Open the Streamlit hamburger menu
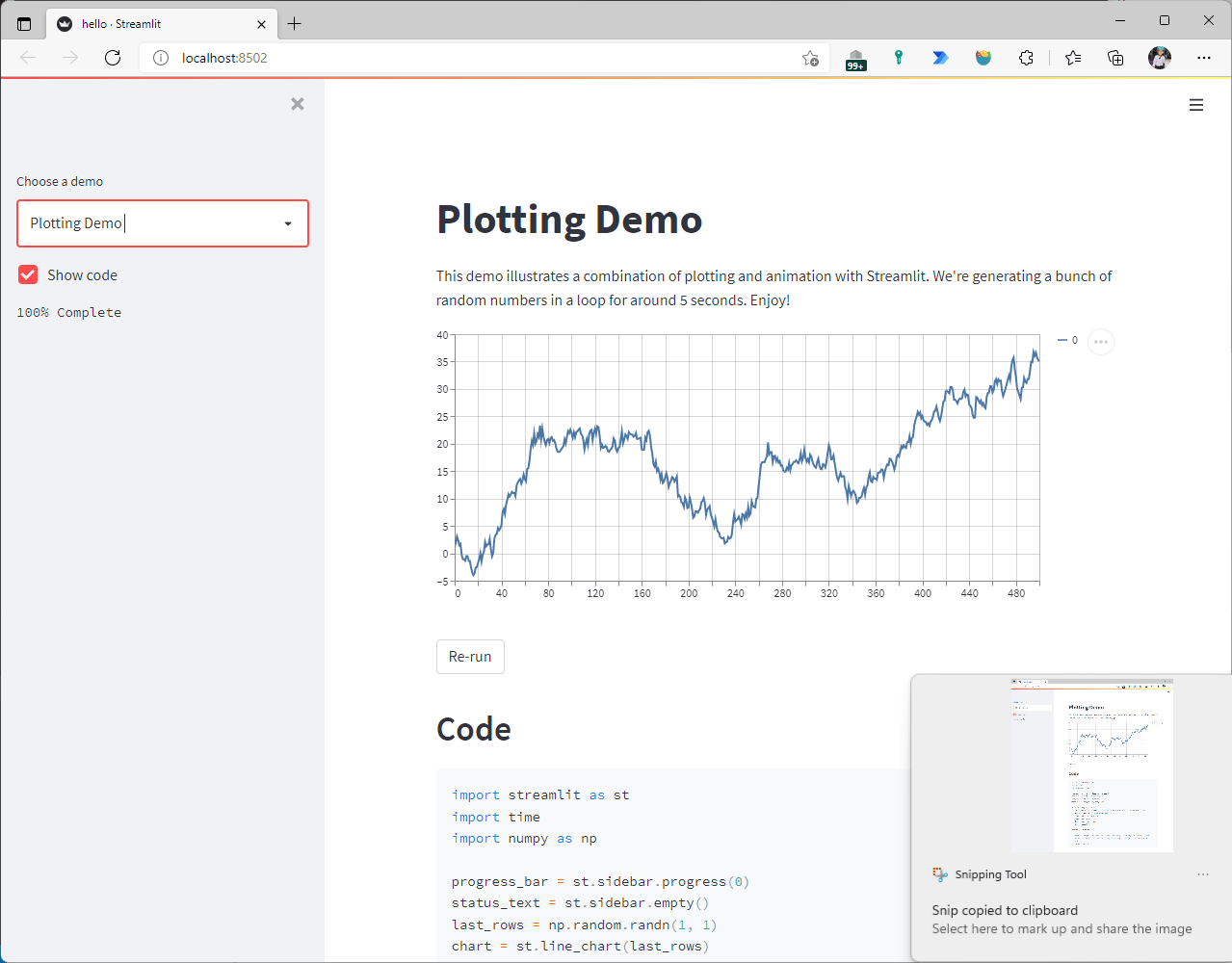Screen dimensions: 1232x963 point(1195,104)
